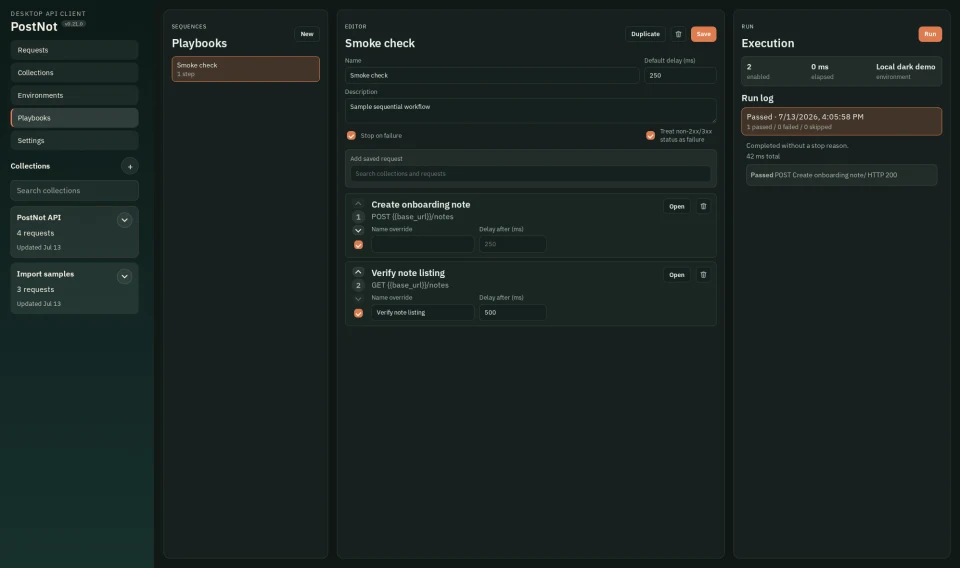Open the Create onboarding note request
960x568 pixels.
(x=677, y=206)
